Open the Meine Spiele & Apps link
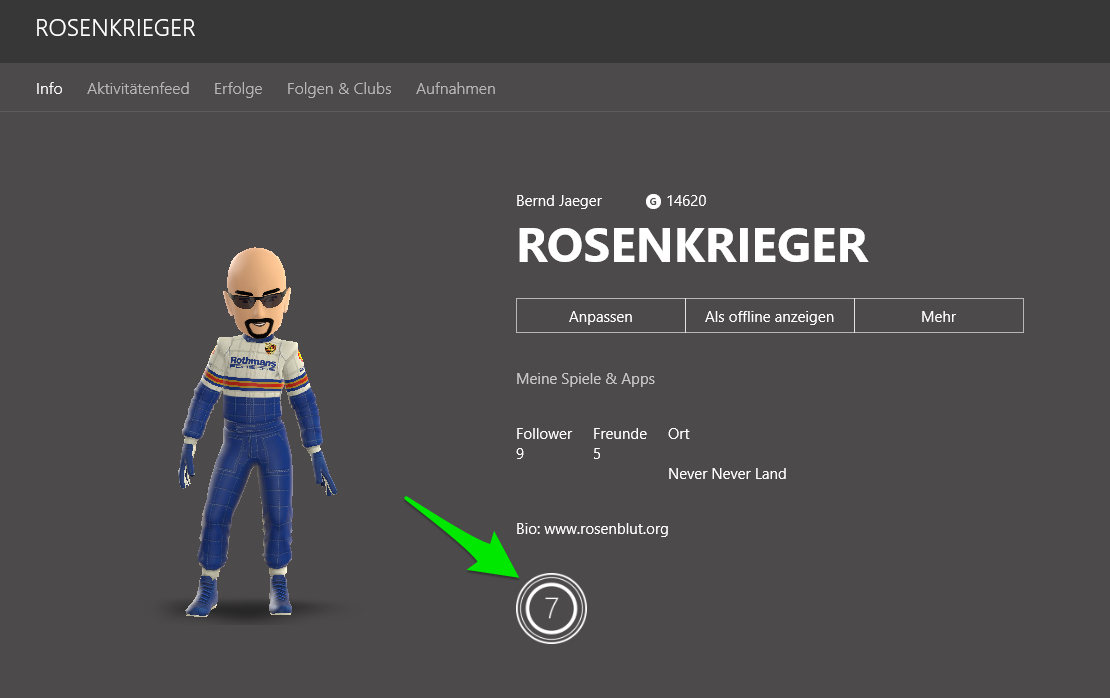 (585, 379)
